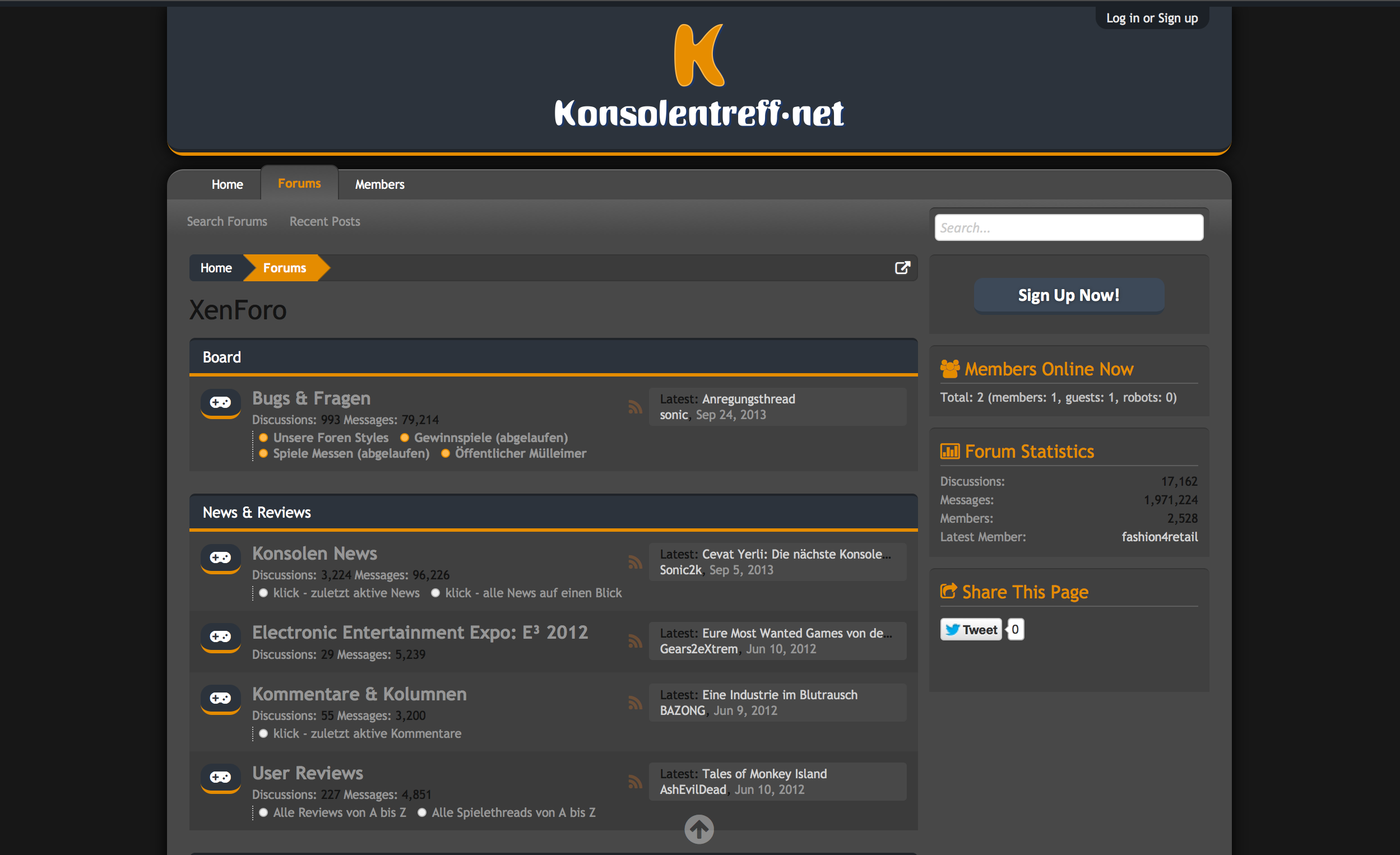Open user sonic's profile
This screenshot has width=1400, height=855.
click(674, 415)
